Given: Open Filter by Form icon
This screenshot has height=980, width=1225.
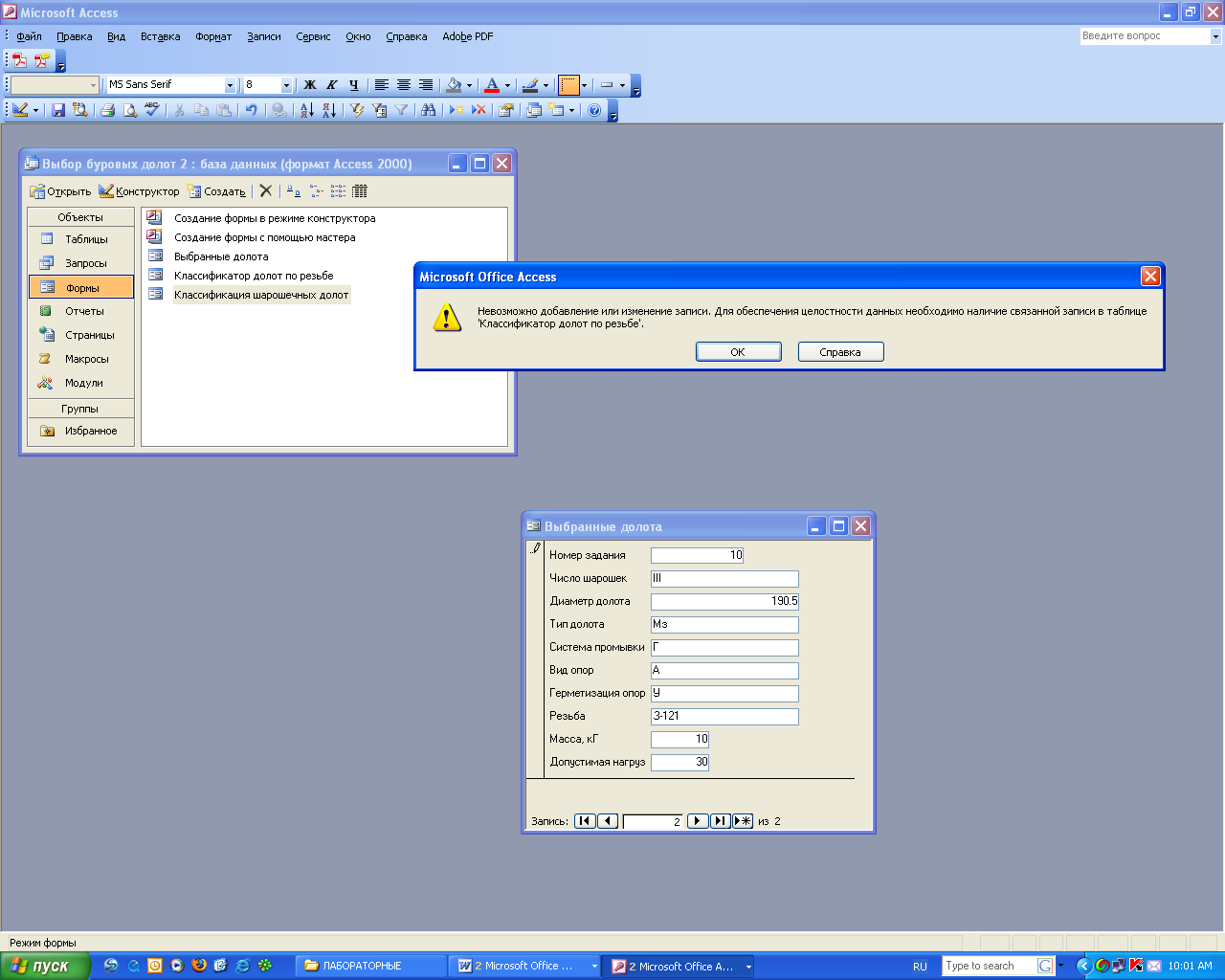Looking at the screenshot, I should coord(379,110).
